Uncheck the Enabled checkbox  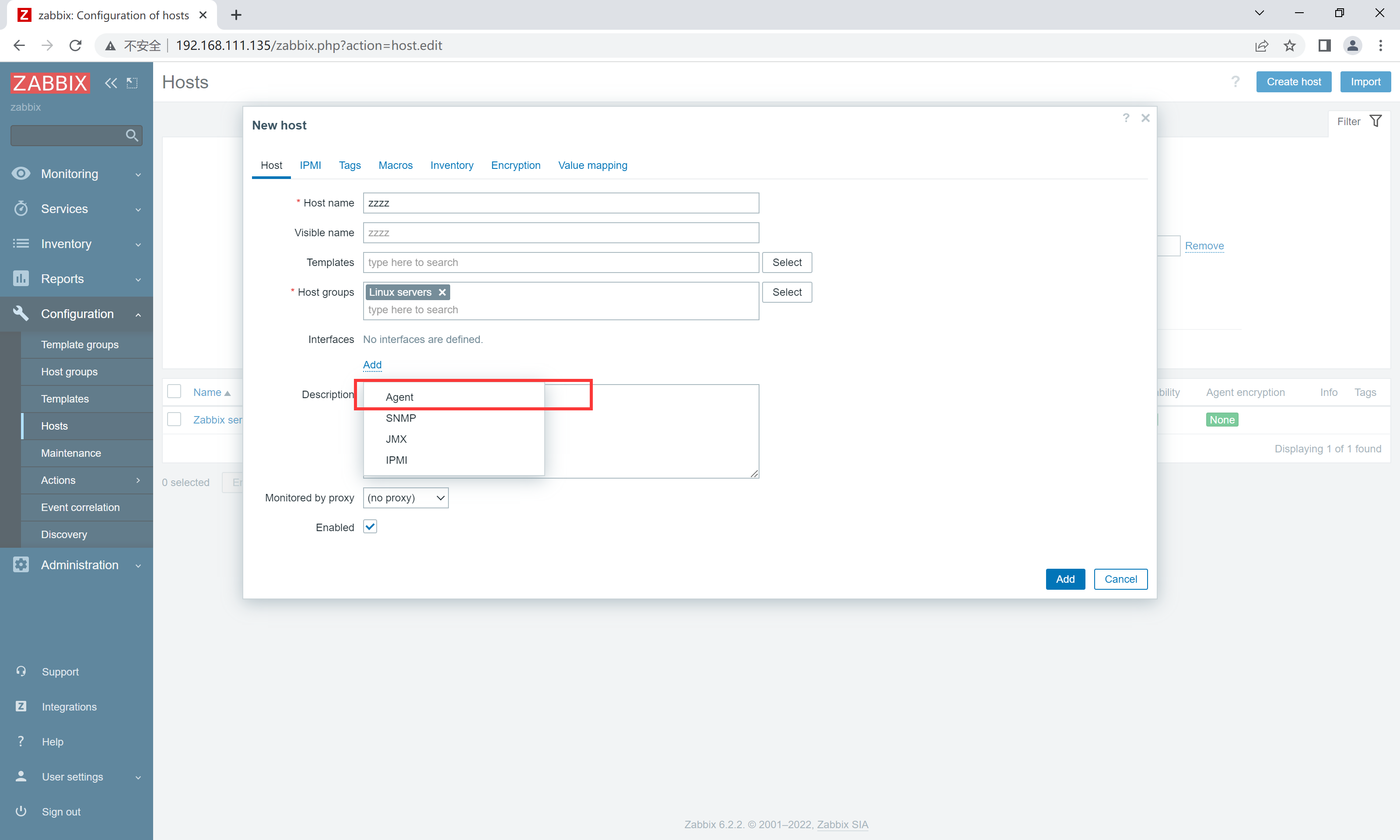[370, 527]
